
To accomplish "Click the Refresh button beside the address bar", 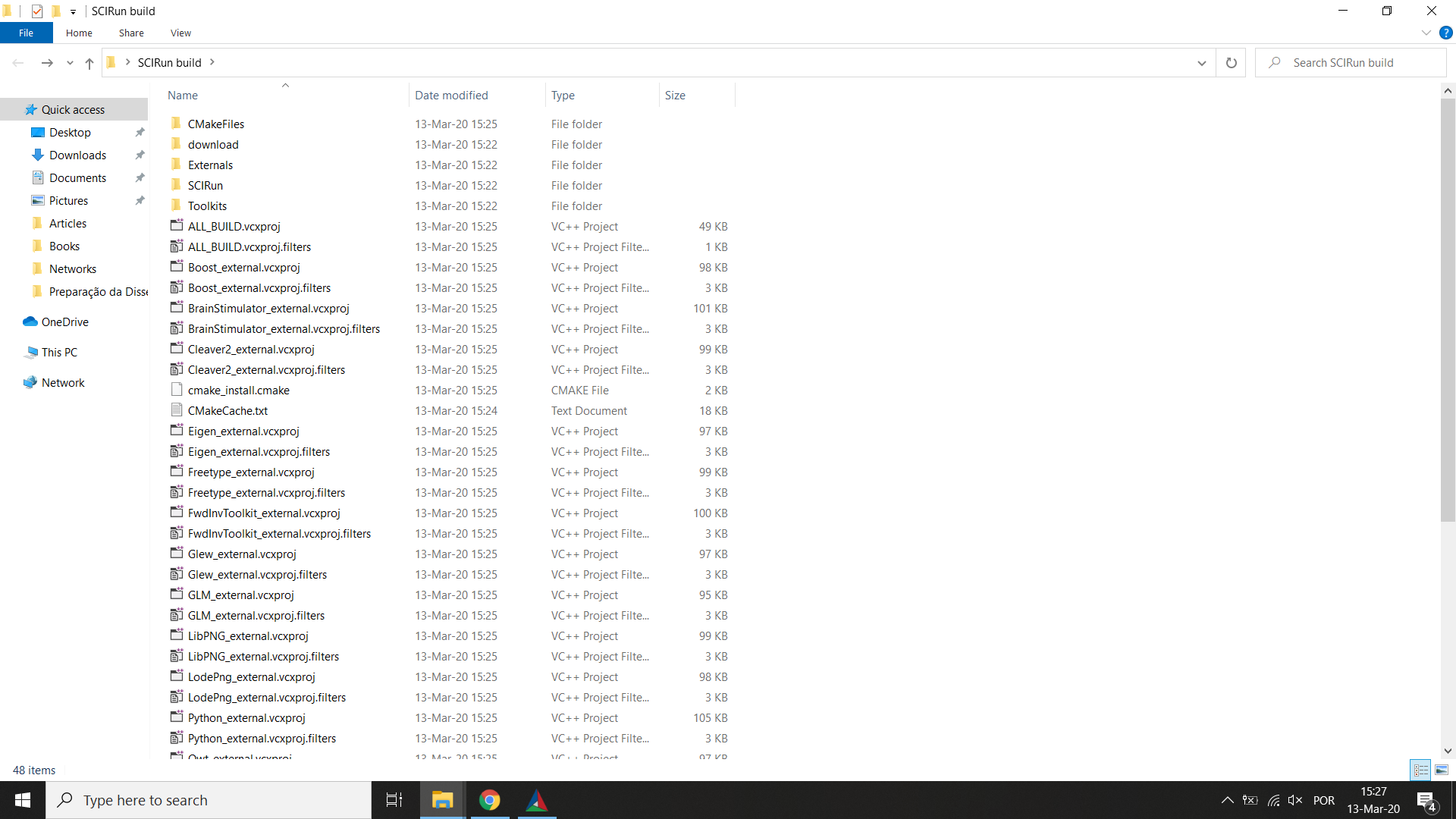I will tap(1231, 63).
